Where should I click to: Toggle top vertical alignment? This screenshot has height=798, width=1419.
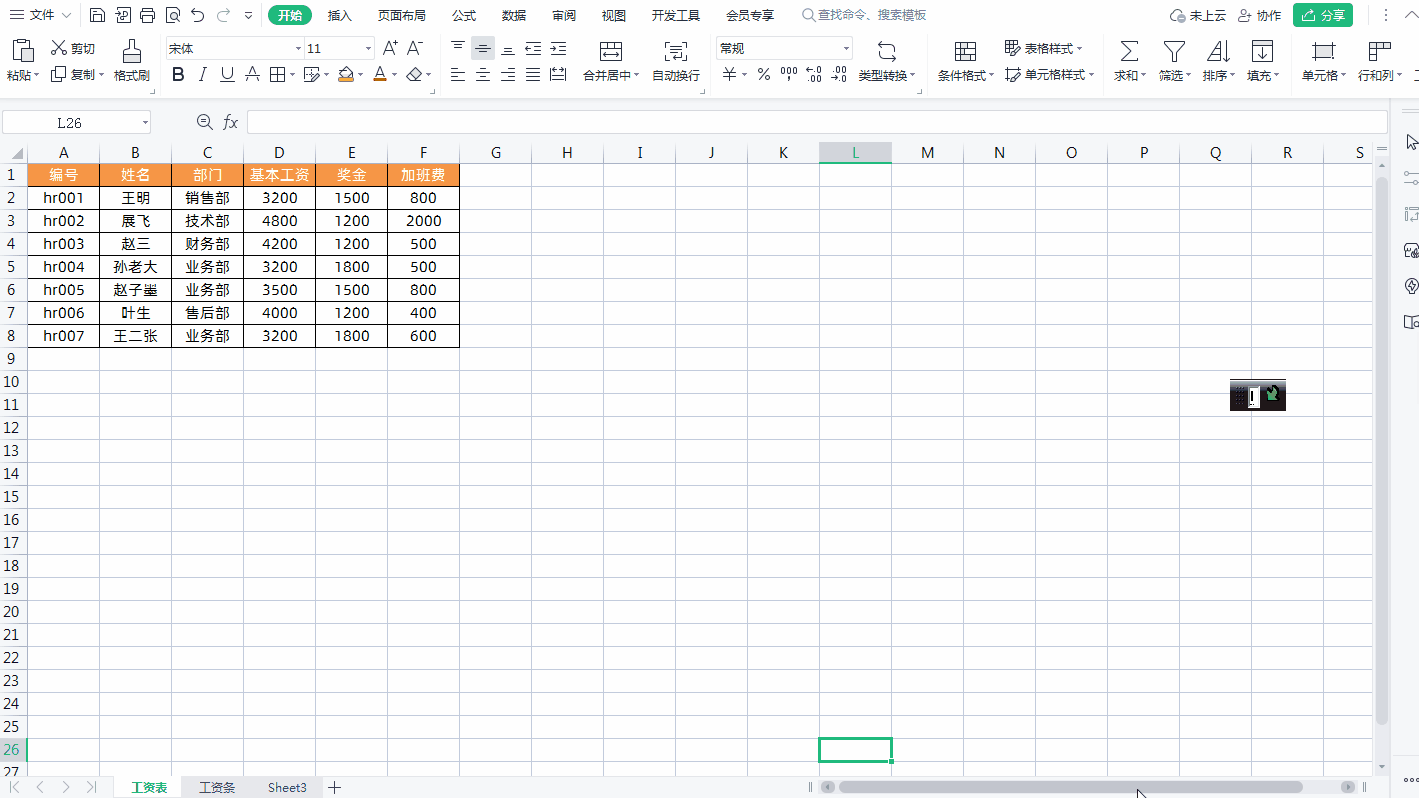(458, 48)
